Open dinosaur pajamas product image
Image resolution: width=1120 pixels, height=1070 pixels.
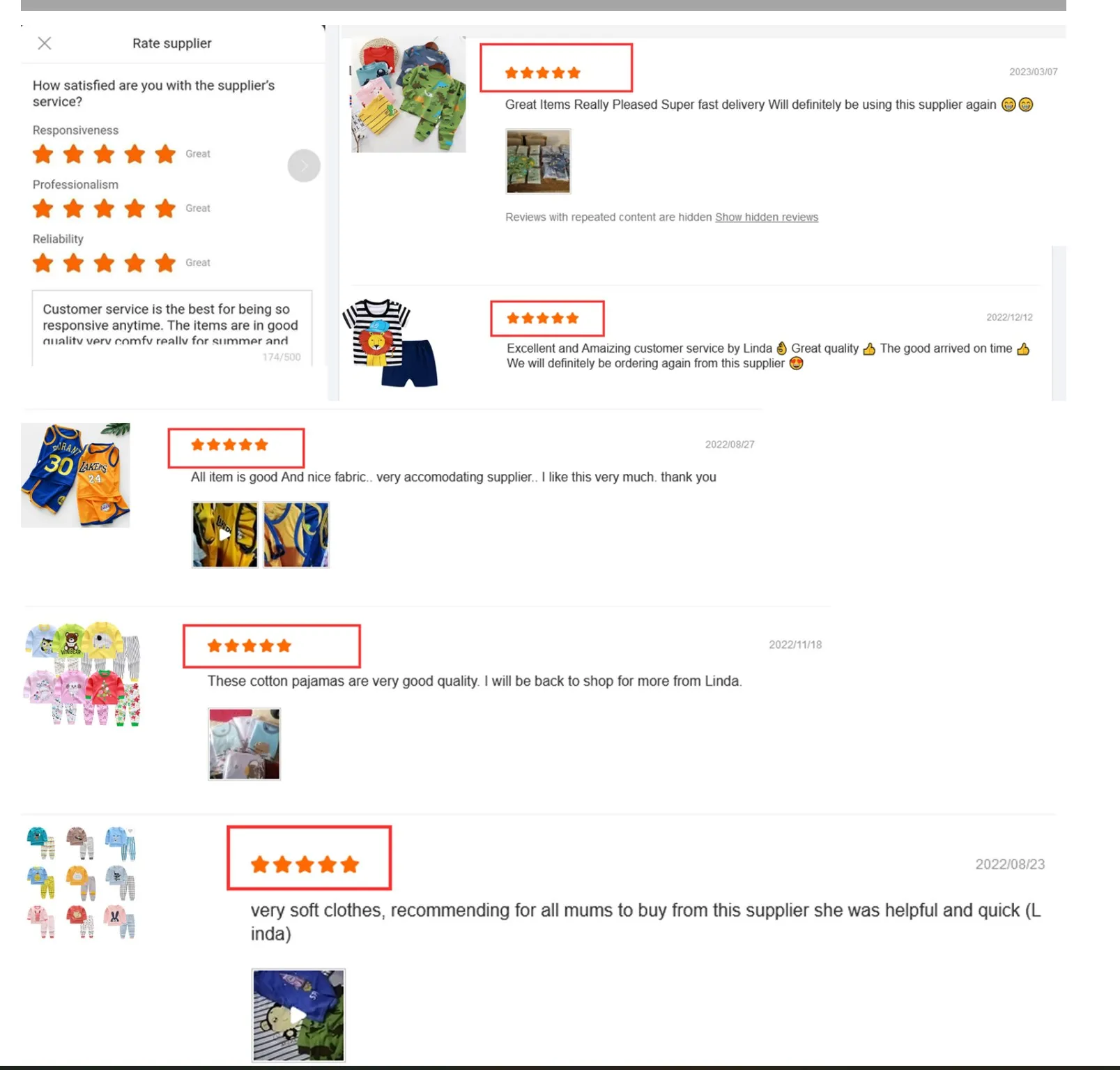tap(408, 95)
